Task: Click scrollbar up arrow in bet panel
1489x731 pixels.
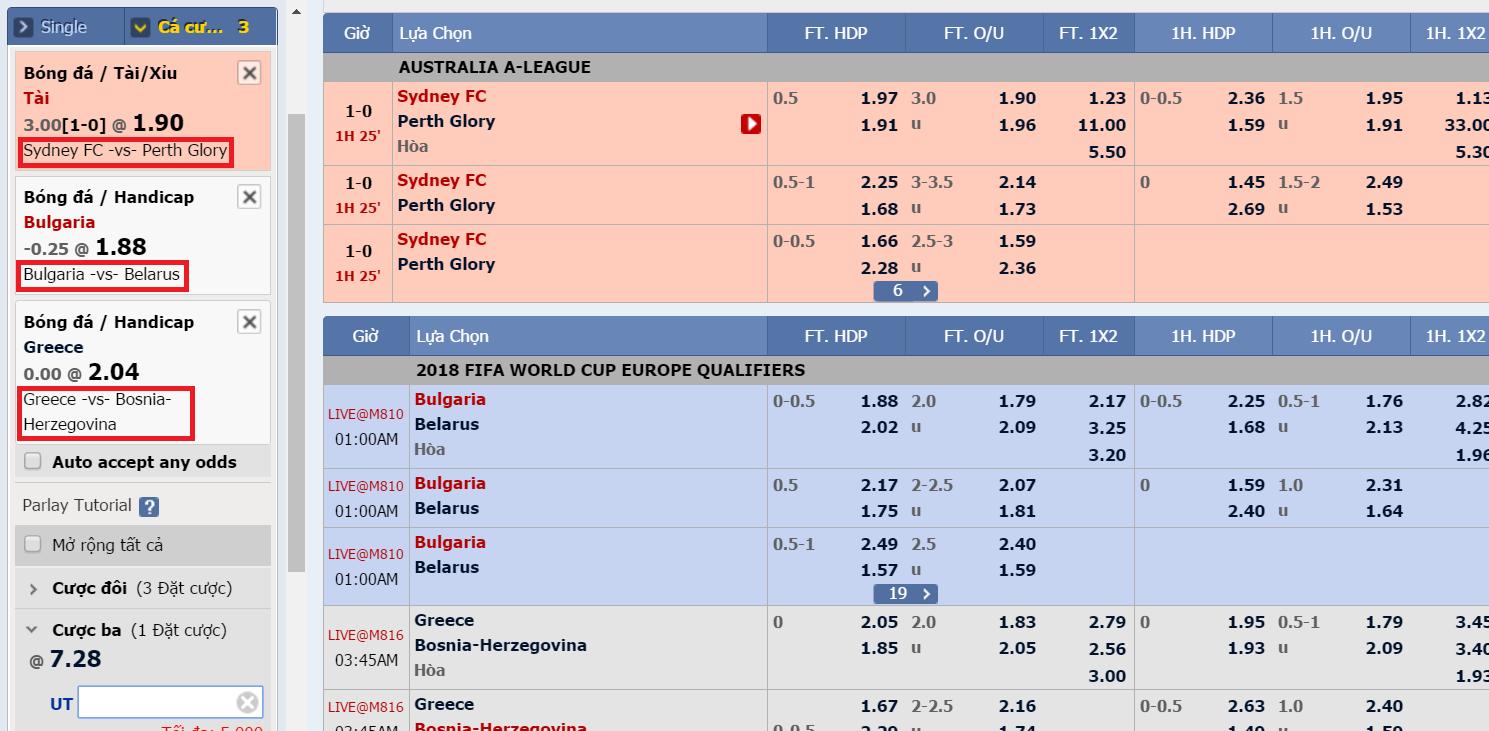Action: pyautogui.click(x=296, y=12)
